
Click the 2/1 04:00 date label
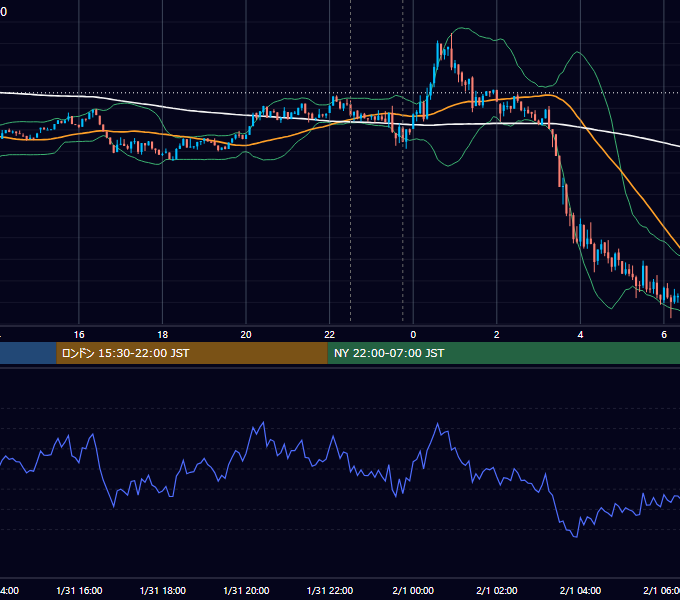pyautogui.click(x=580, y=590)
